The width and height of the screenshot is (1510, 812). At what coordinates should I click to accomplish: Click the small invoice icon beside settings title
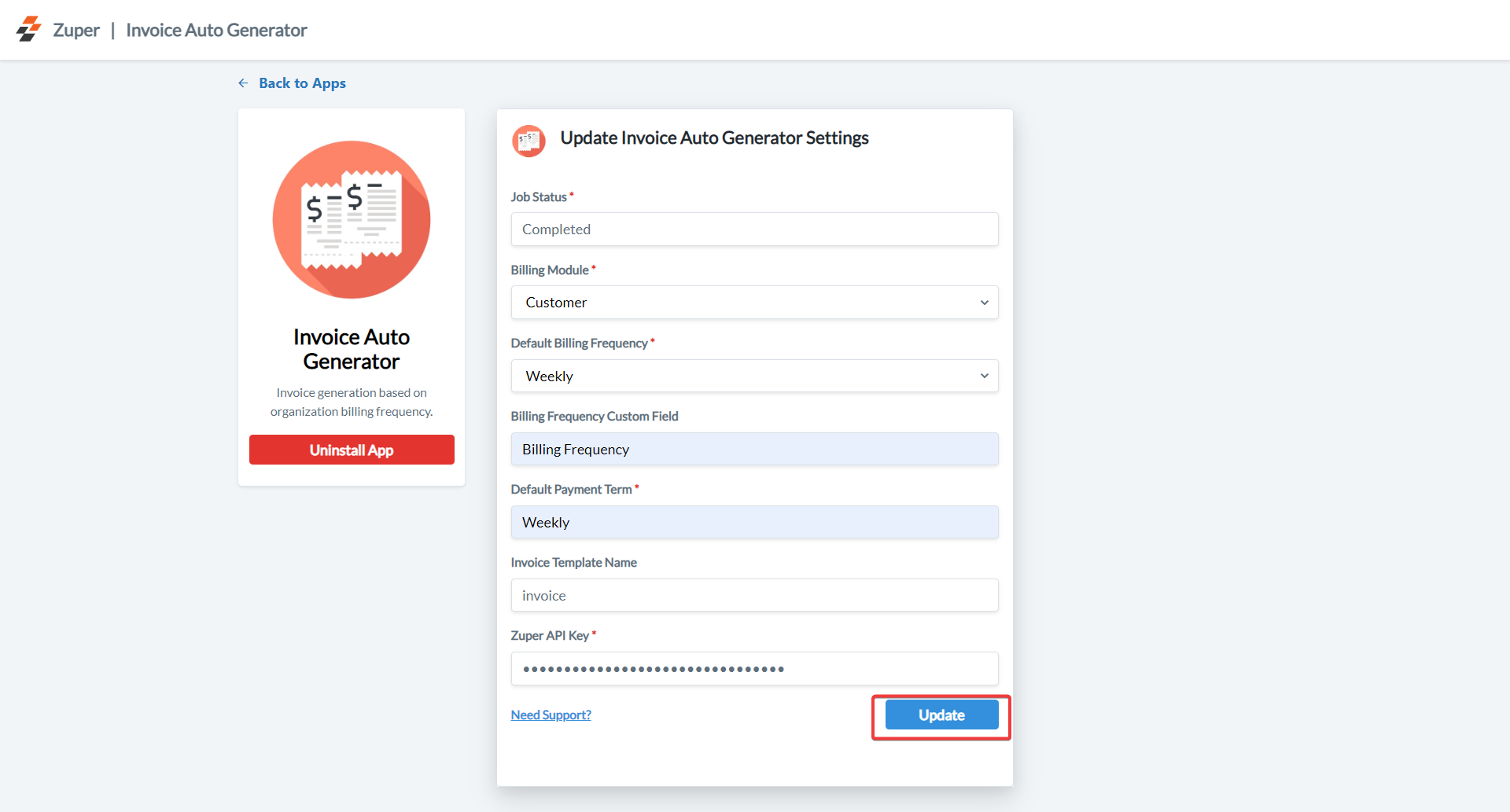click(528, 141)
